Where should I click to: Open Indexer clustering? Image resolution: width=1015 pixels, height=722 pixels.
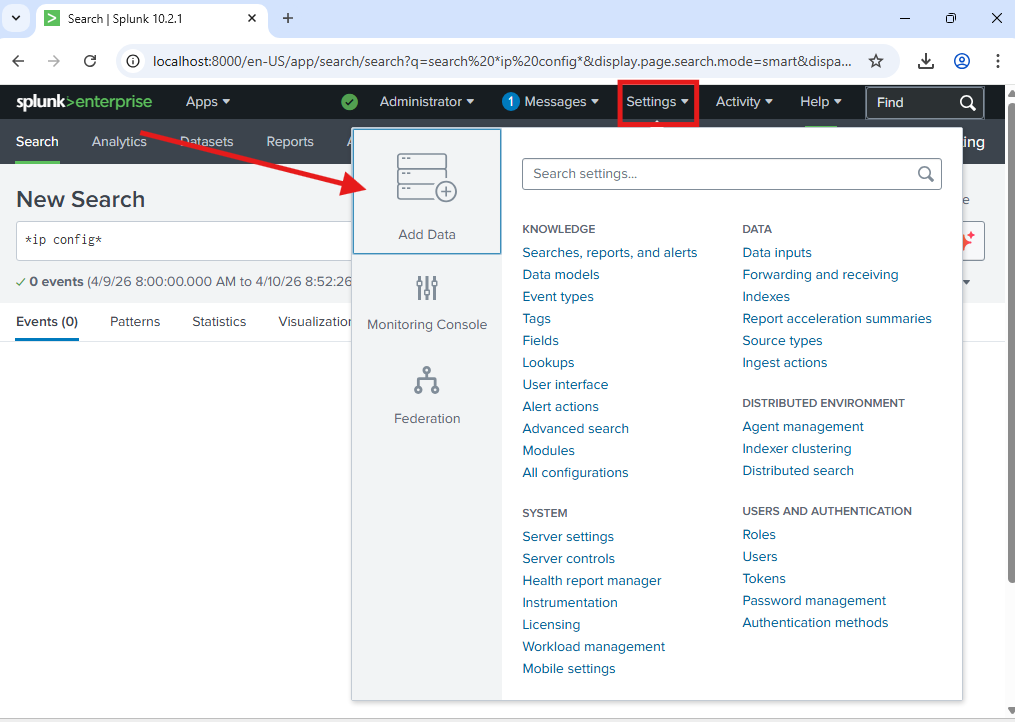797,449
